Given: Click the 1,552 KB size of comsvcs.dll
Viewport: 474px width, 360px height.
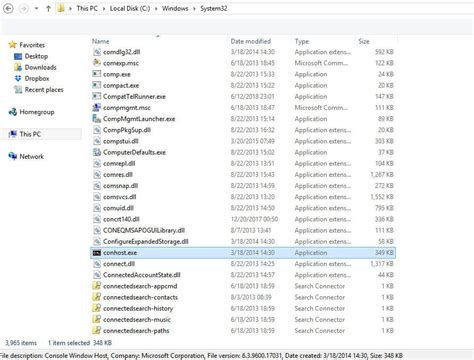Looking at the screenshot, I should pyautogui.click(x=382, y=197).
